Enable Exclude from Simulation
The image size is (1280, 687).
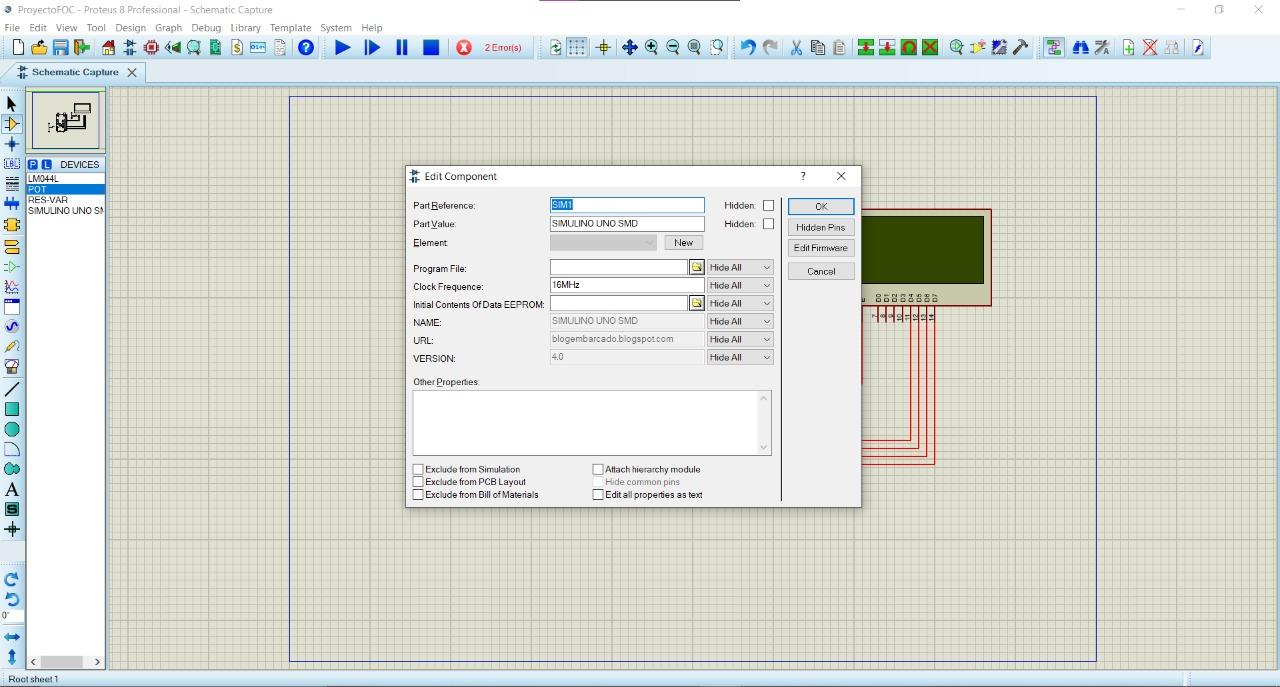coord(418,469)
